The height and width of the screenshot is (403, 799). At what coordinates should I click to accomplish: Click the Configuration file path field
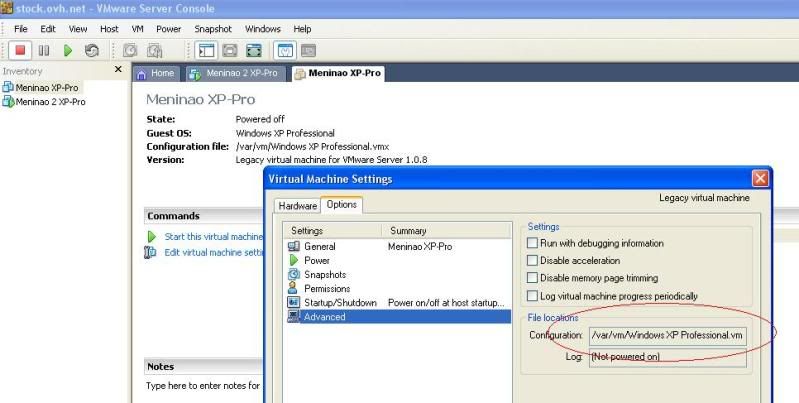pos(668,336)
